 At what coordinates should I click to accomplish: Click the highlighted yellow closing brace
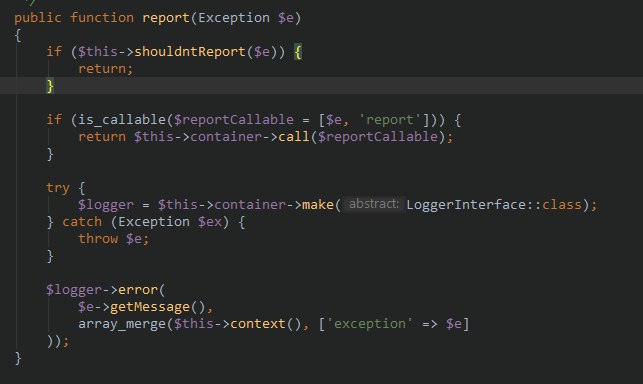pyautogui.click(x=50, y=86)
